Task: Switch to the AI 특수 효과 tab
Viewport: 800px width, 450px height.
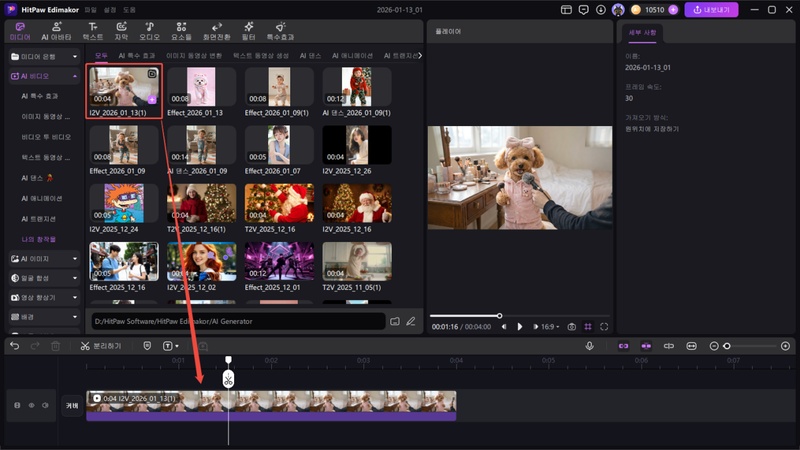Action: [136, 56]
